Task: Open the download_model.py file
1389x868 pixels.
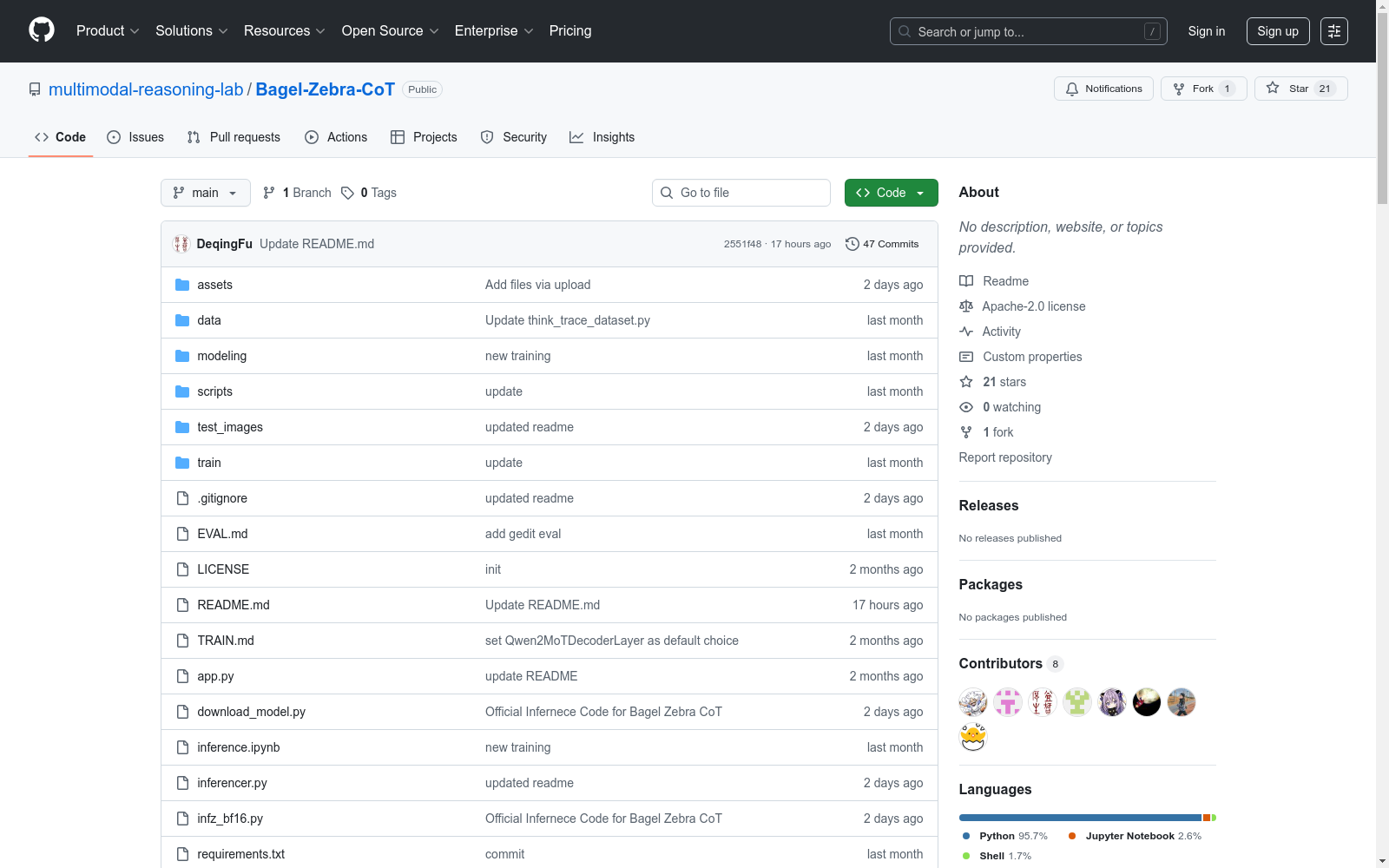Action: pyautogui.click(x=251, y=712)
